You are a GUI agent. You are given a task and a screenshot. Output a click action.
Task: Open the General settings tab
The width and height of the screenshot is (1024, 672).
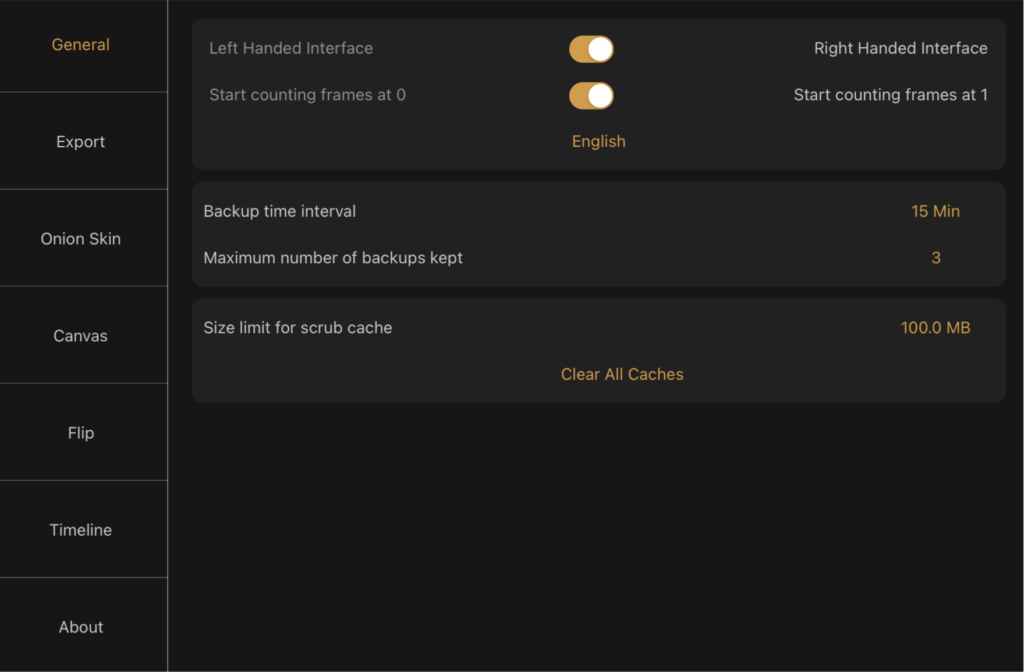(x=81, y=44)
